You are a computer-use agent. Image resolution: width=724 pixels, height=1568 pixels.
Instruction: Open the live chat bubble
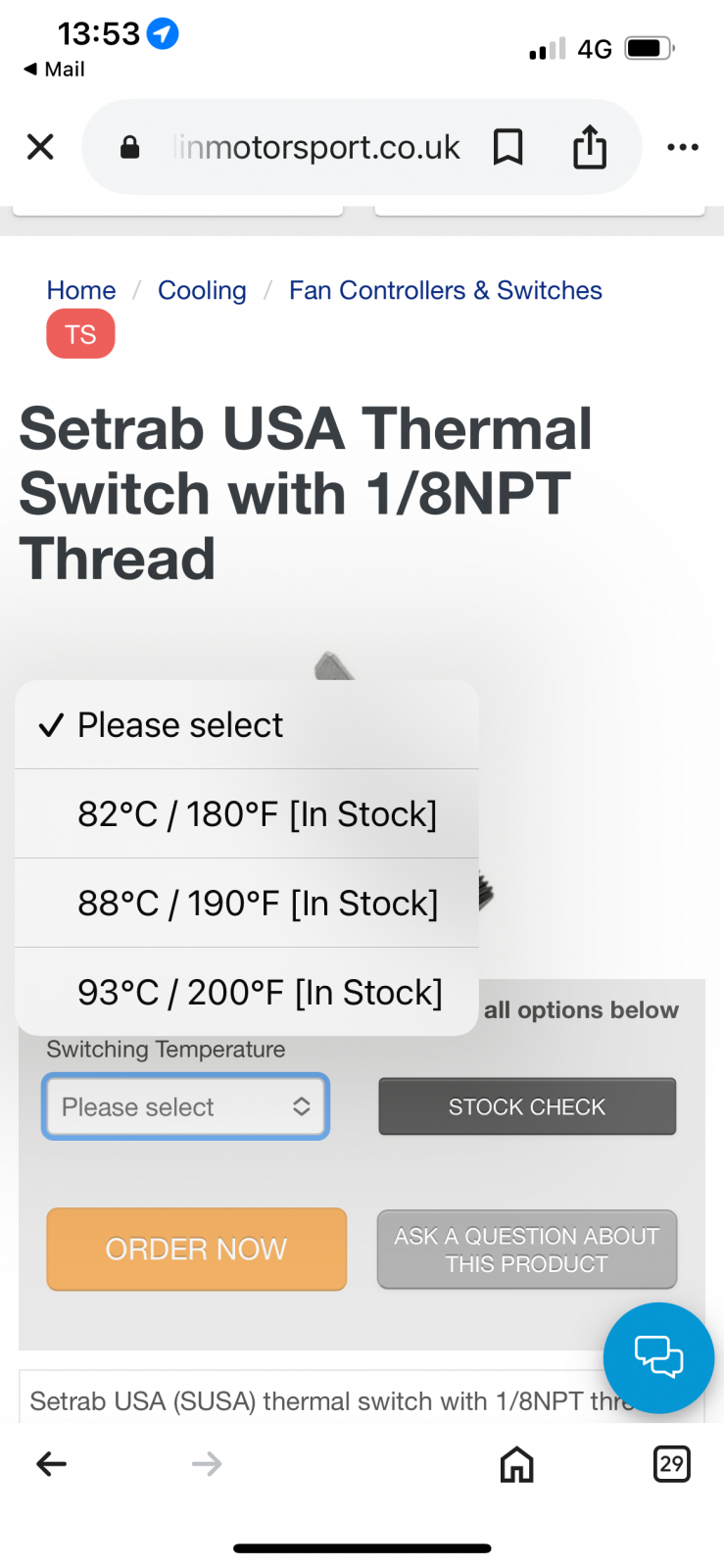[658, 1357]
